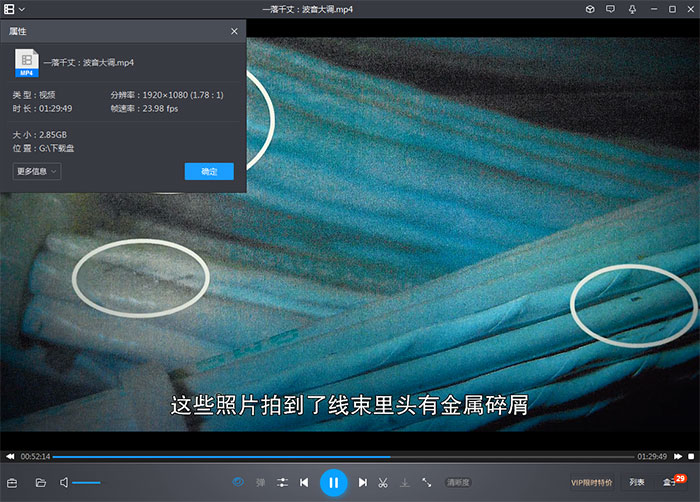
Task: Open the 列表 playlist panel
Action: [637, 482]
